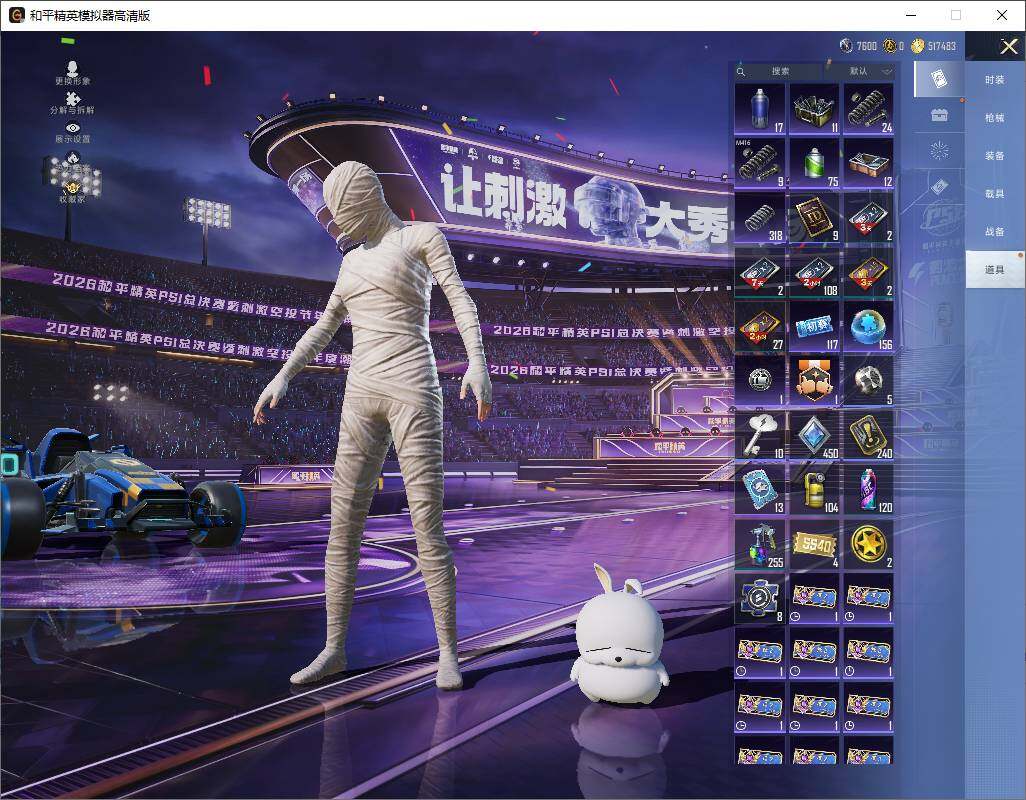Screen dimensions: 1026x800
Task: Open 展示设置 eye display settings
Action: point(72,133)
